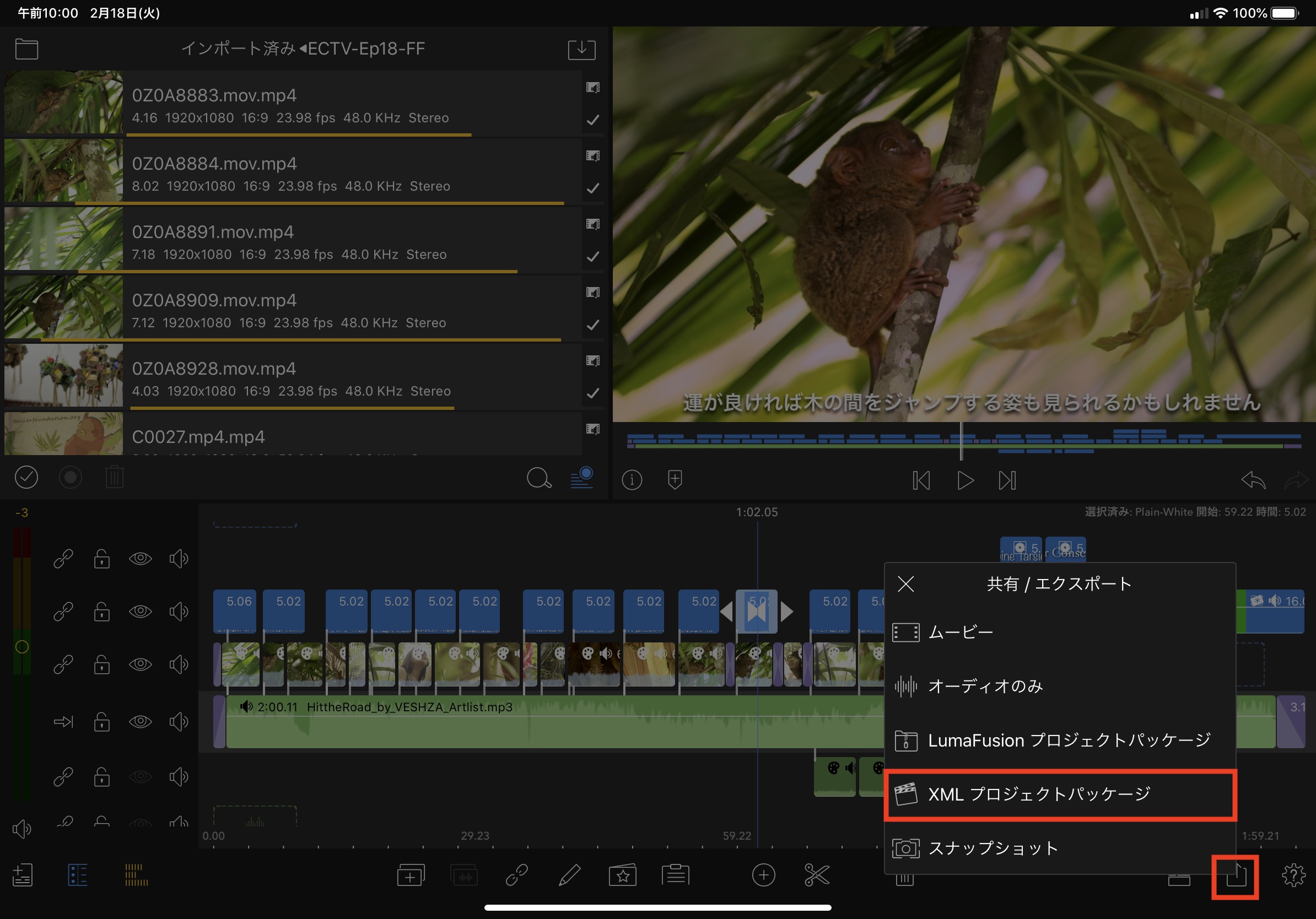Toggle lock on the music audio track
Viewport: 1316px width, 919px height.
pos(102,721)
